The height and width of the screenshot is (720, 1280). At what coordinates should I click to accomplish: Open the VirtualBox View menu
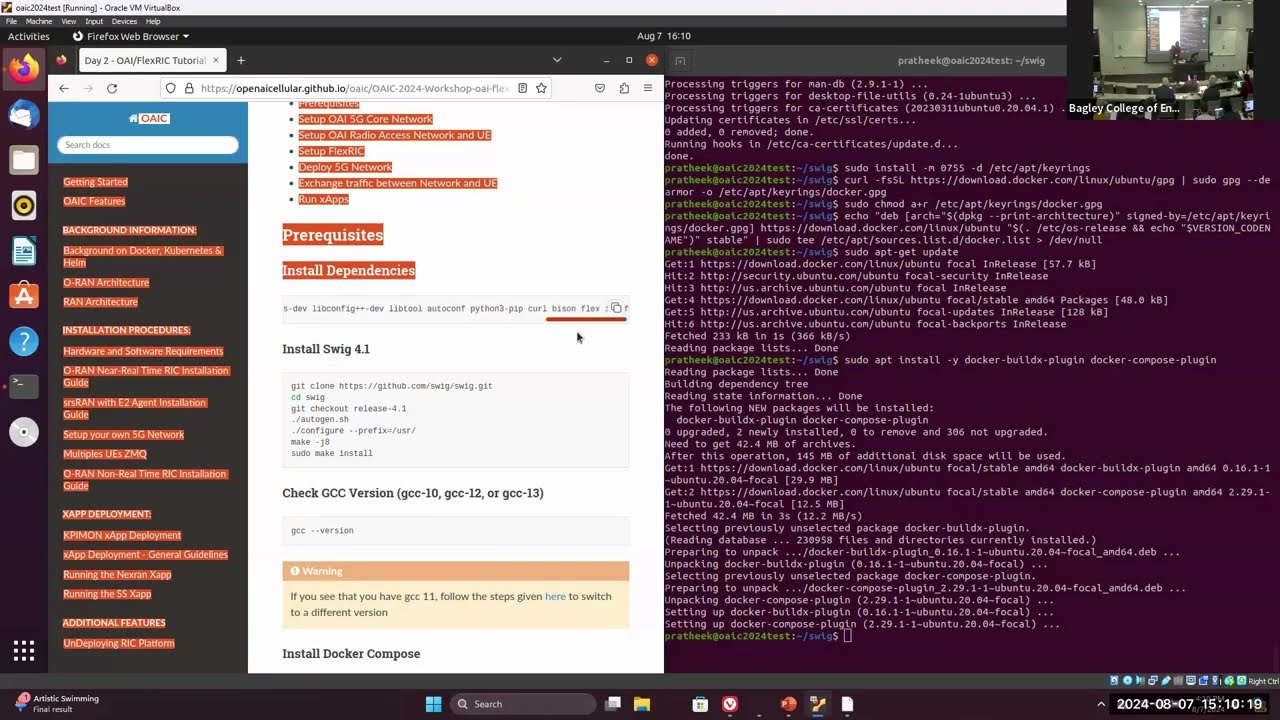tap(69, 21)
